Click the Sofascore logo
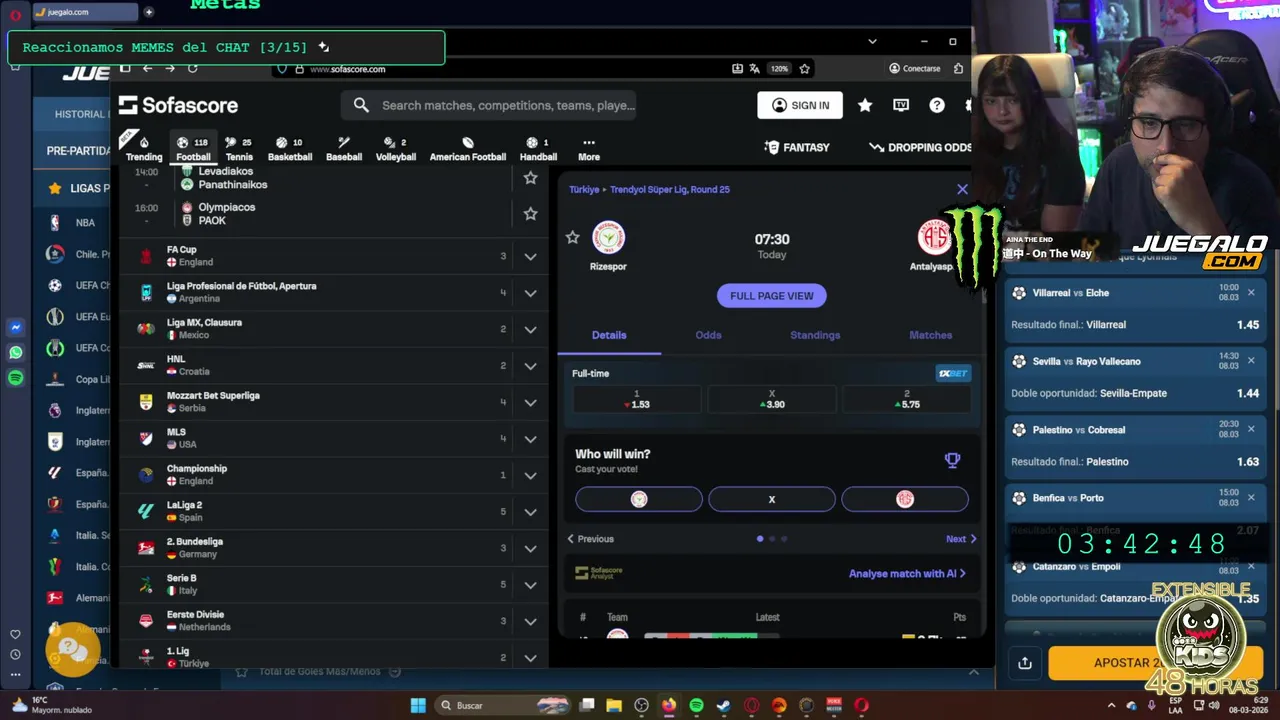This screenshot has height=720, width=1280. click(178, 105)
